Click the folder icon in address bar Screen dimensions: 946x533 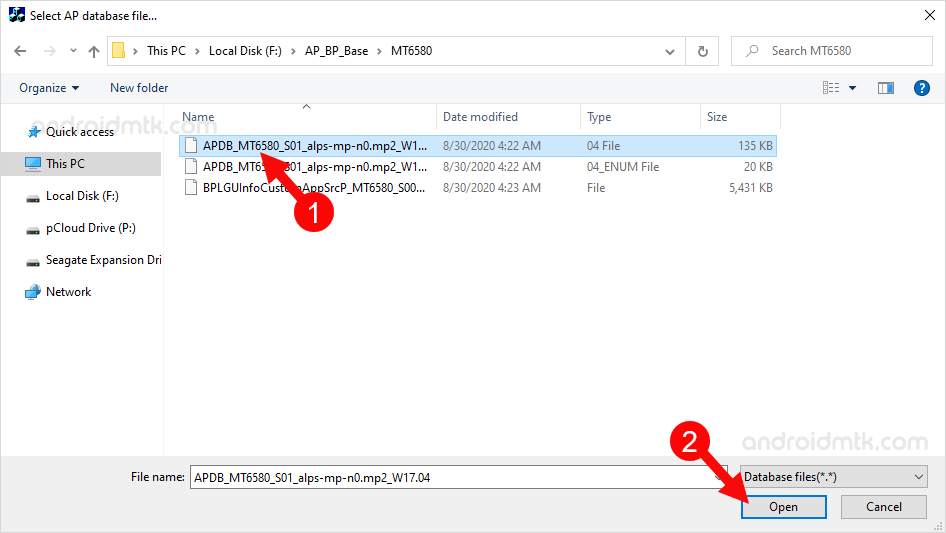(x=119, y=51)
